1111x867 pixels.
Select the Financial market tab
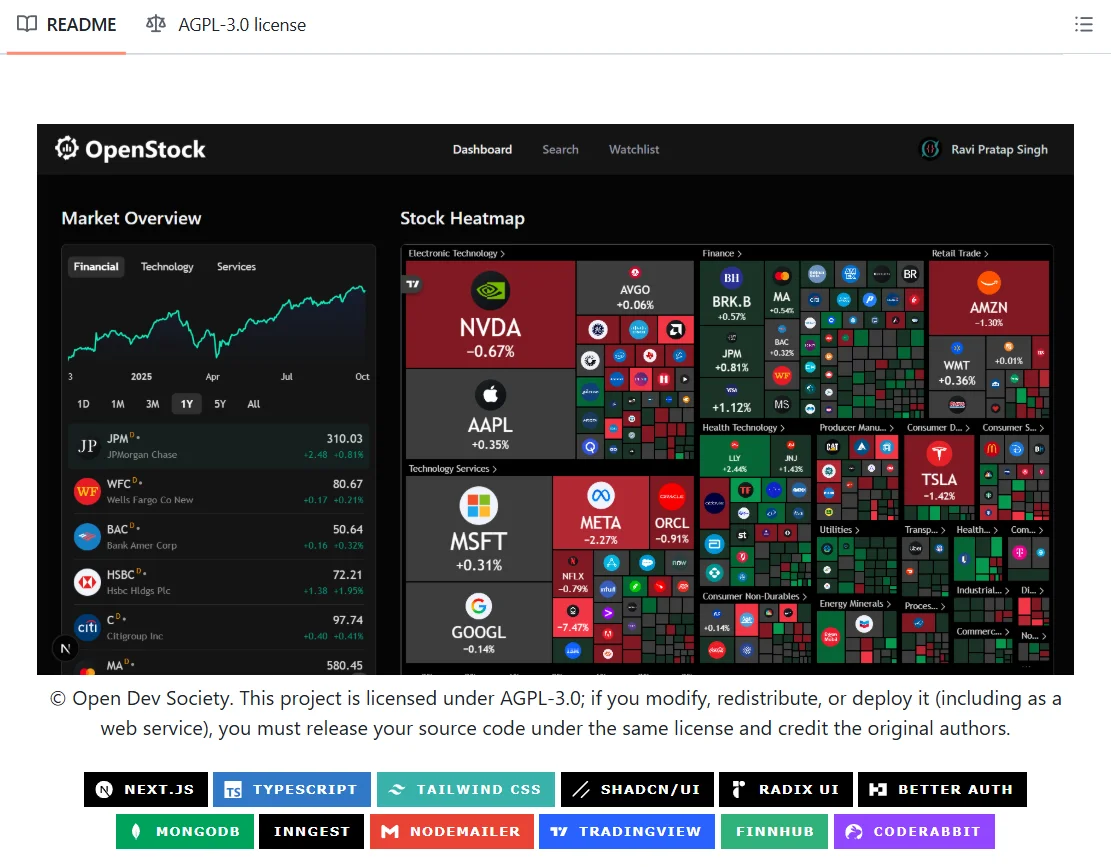(x=96, y=266)
